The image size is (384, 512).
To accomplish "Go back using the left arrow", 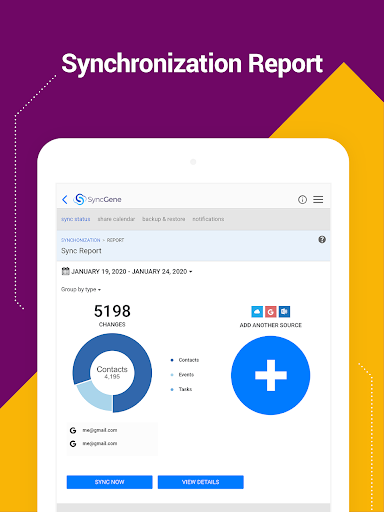I will click(x=65, y=200).
